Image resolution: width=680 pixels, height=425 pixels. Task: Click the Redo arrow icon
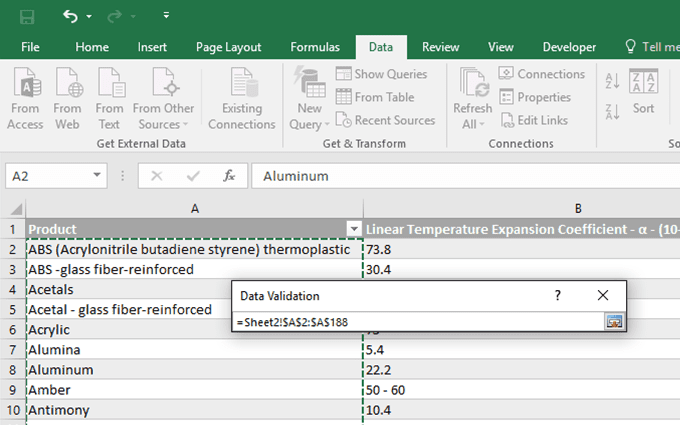(x=114, y=16)
